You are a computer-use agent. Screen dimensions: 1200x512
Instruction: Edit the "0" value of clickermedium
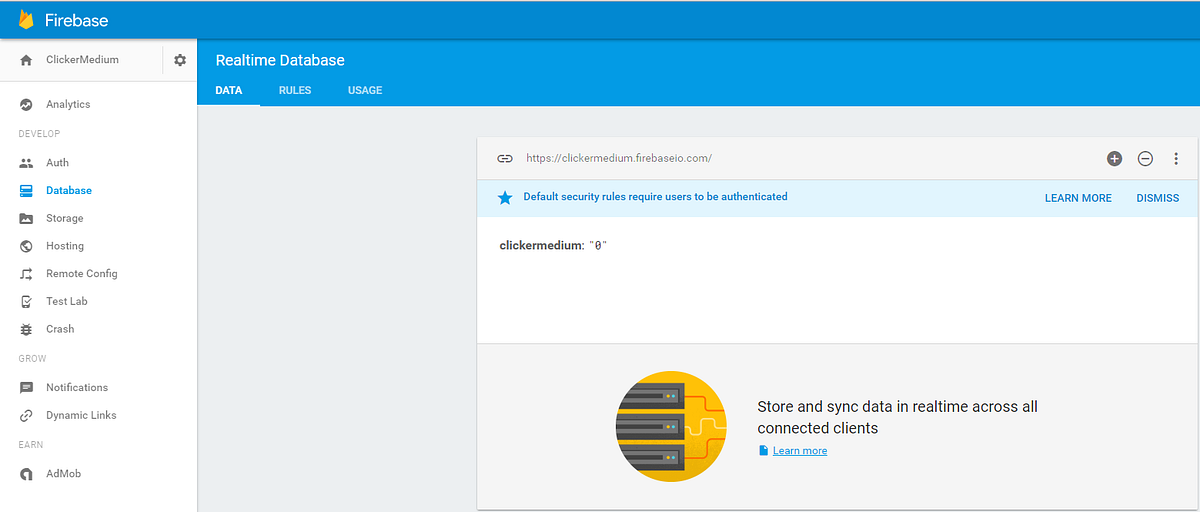coord(598,245)
